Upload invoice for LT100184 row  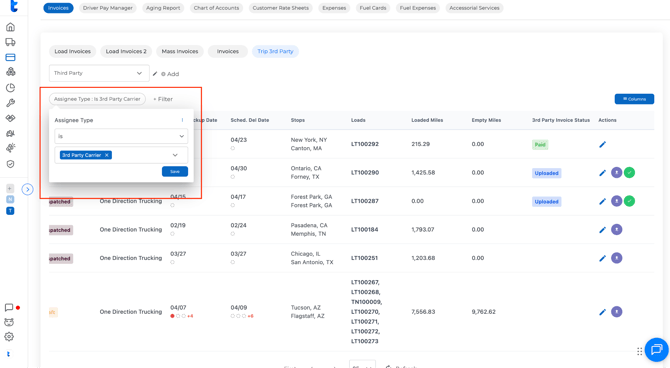(x=616, y=230)
